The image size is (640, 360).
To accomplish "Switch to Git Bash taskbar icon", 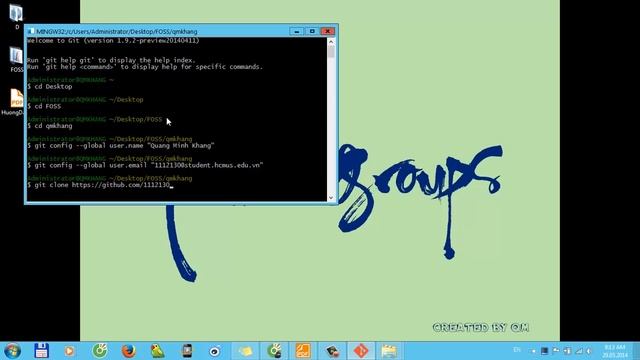I will pyautogui.click(x=361, y=351).
